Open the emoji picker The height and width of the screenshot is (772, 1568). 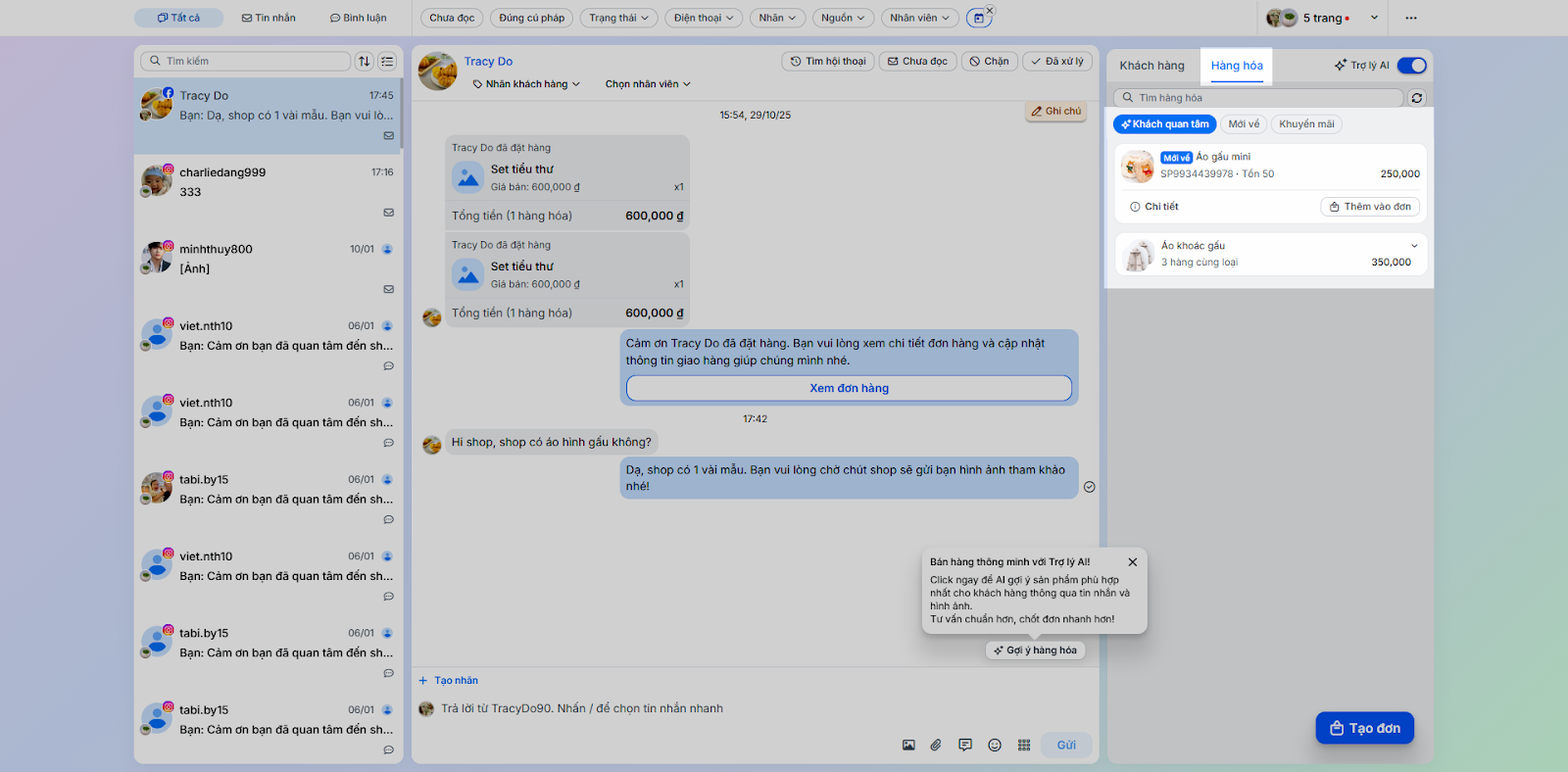pos(995,746)
